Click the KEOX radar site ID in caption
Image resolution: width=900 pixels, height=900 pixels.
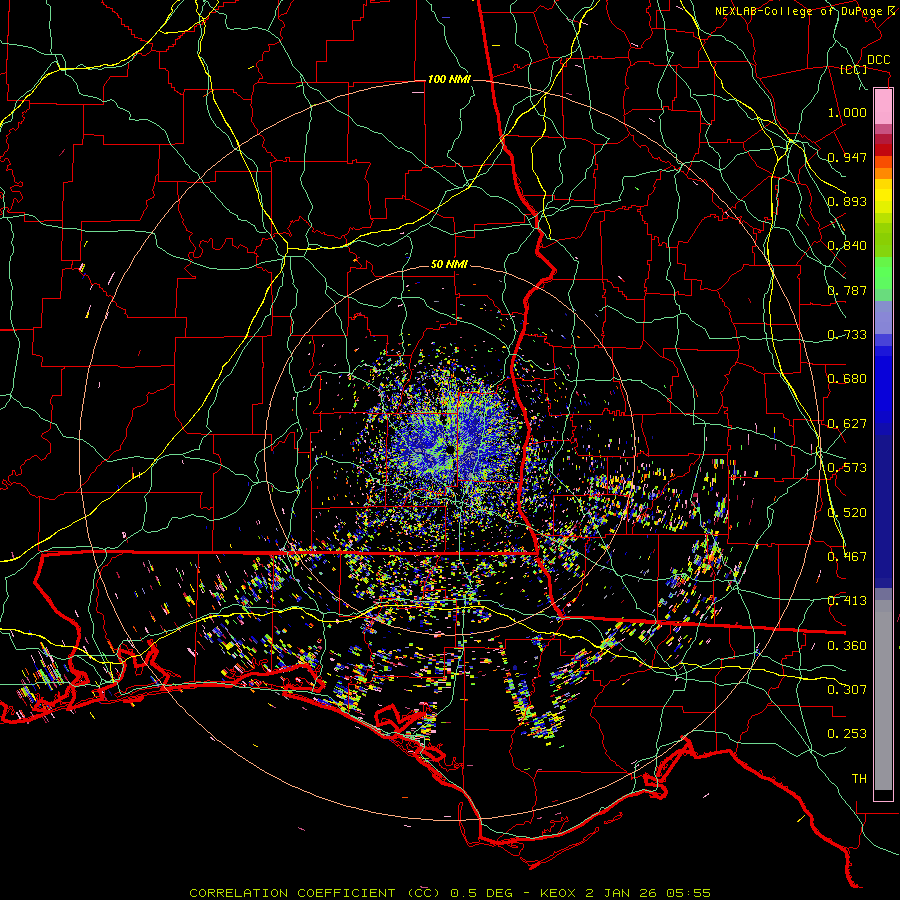pos(556,893)
